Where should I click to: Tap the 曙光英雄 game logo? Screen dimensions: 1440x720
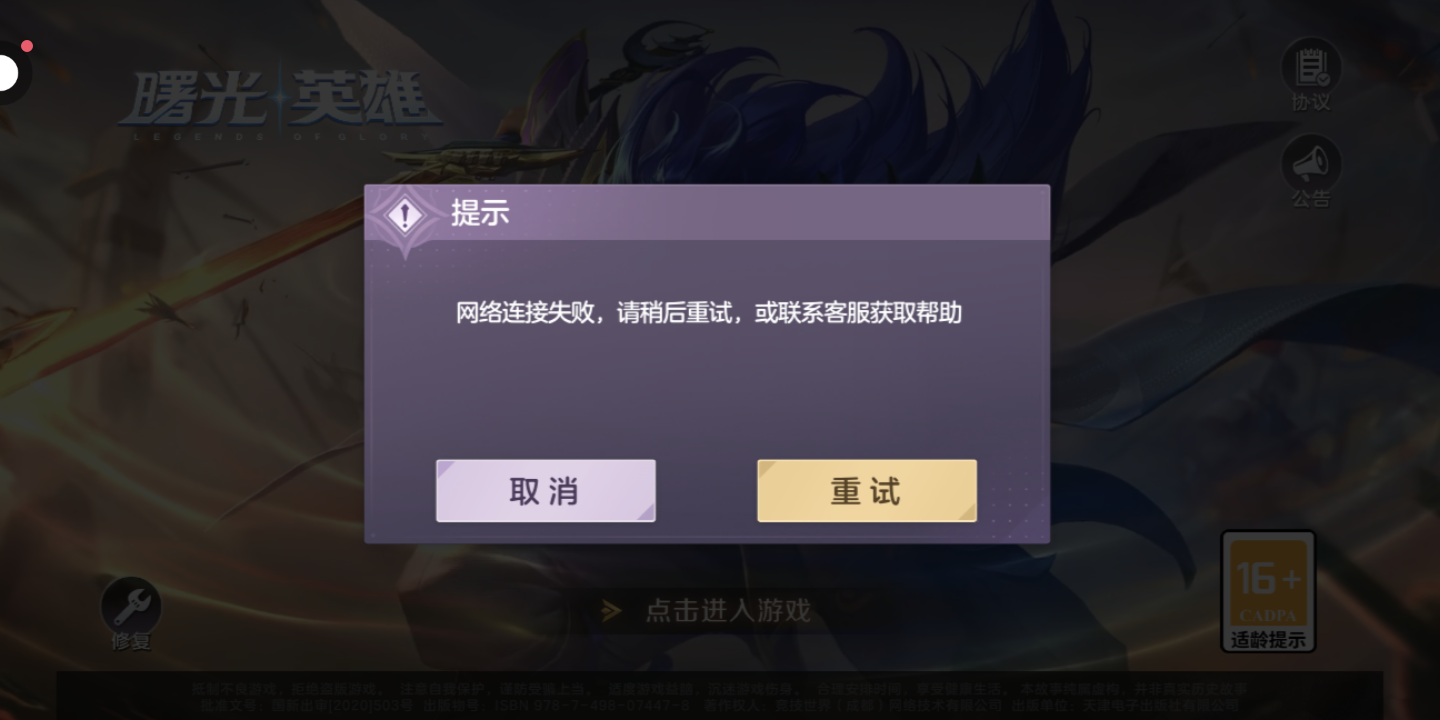280,98
